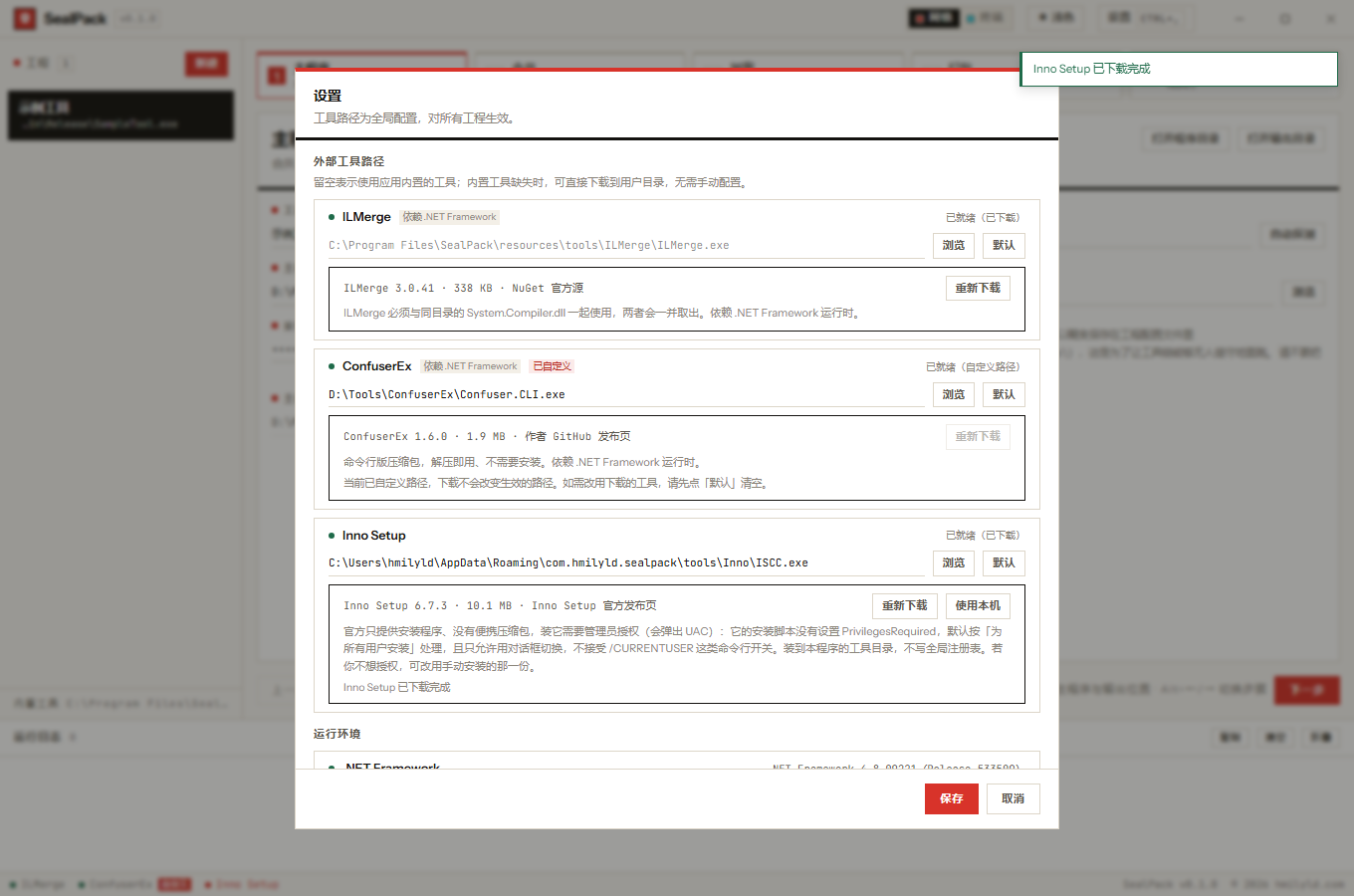
Task: Click the 外部工具路径 section heading
Action: coord(348,161)
